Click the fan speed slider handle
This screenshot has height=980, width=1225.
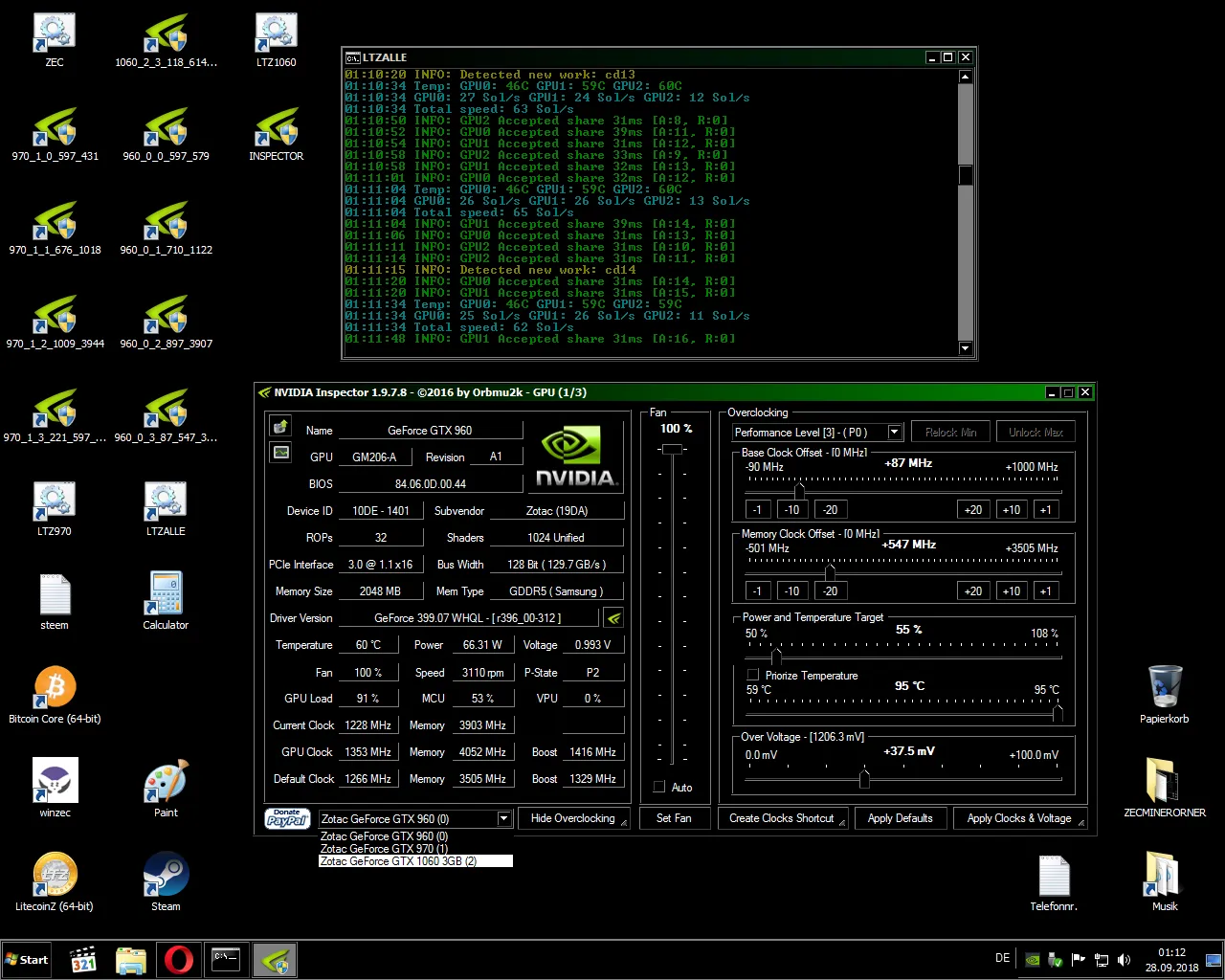click(672, 450)
